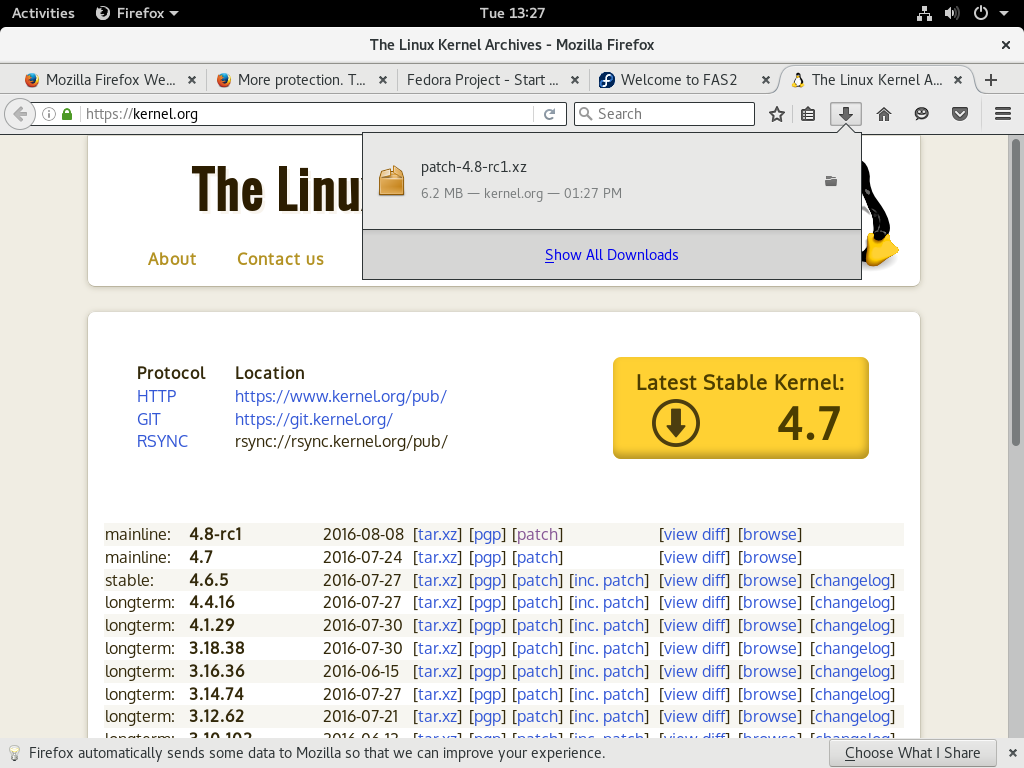Click the download arrow in Latest Stable Kernel

click(675, 423)
